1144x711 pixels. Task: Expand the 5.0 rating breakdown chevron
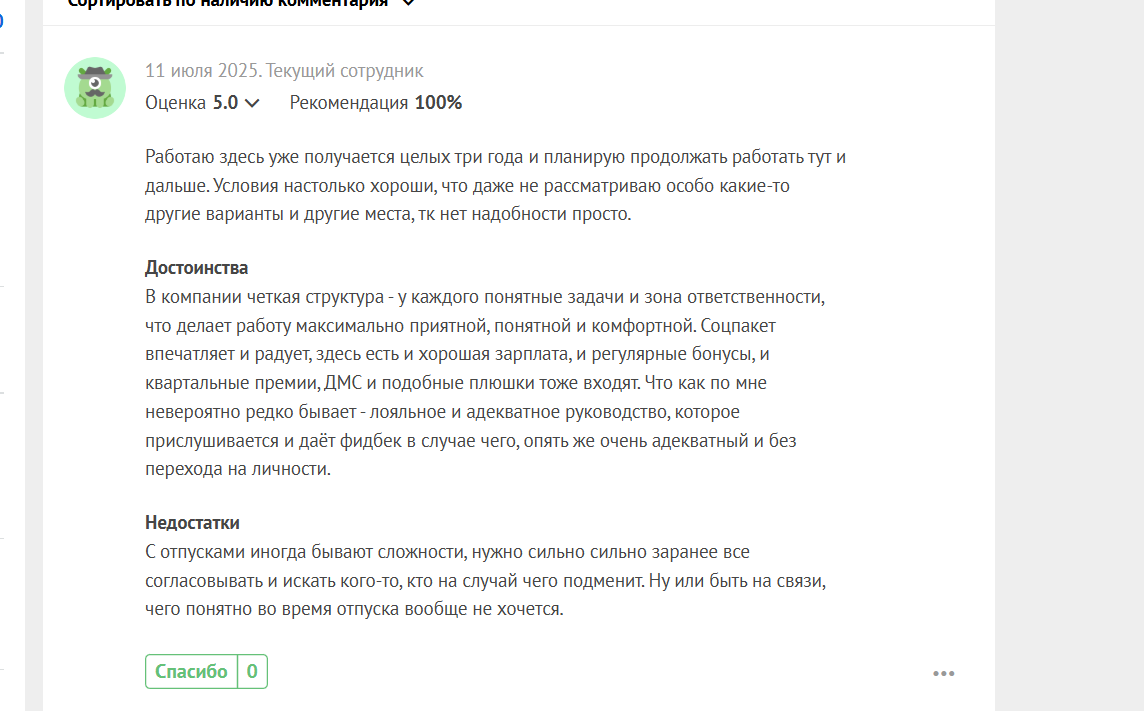(252, 103)
